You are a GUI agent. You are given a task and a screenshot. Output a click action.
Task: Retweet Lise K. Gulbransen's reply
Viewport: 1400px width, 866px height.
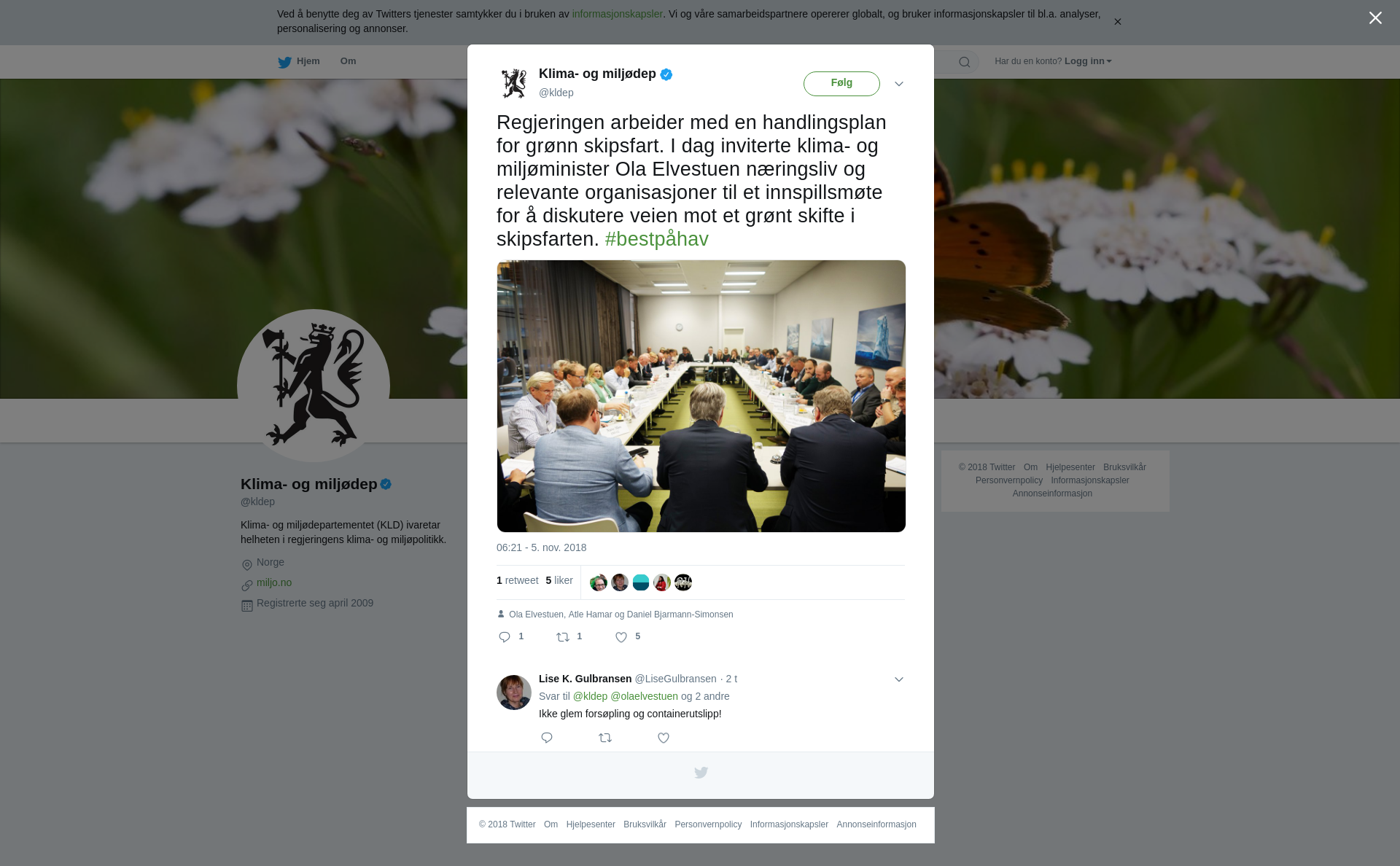coord(605,738)
